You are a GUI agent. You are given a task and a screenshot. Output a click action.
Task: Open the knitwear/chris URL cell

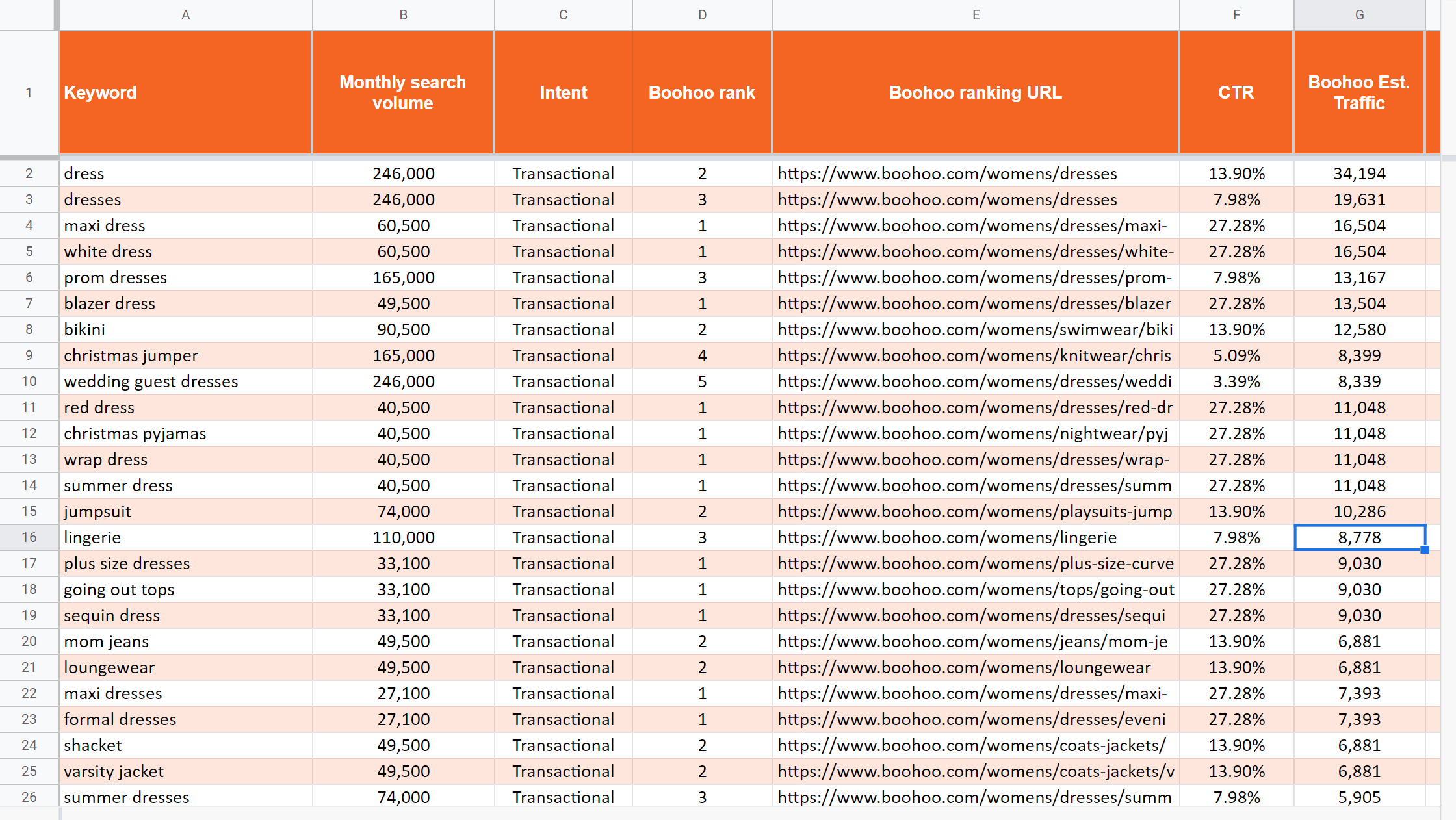point(976,355)
